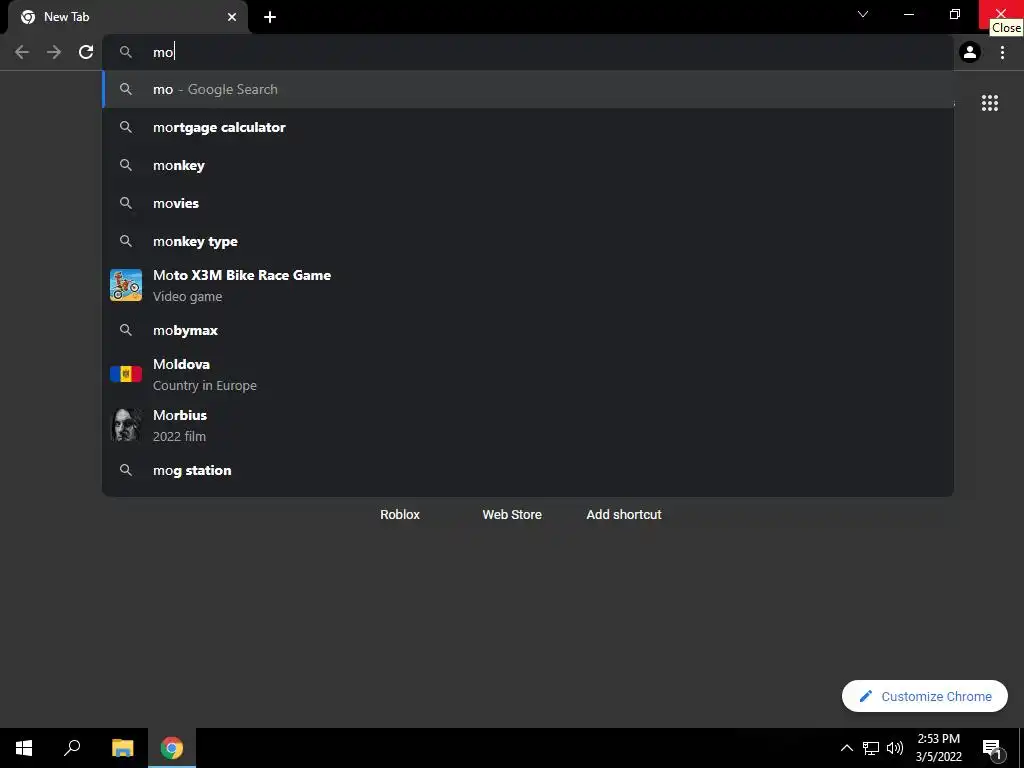Open the Windows Start menu
The image size is (1024, 768).
[x=24, y=748]
